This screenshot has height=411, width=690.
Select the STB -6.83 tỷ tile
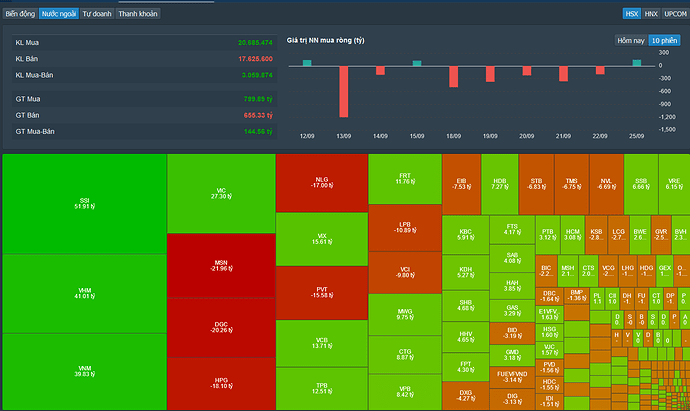pos(536,184)
